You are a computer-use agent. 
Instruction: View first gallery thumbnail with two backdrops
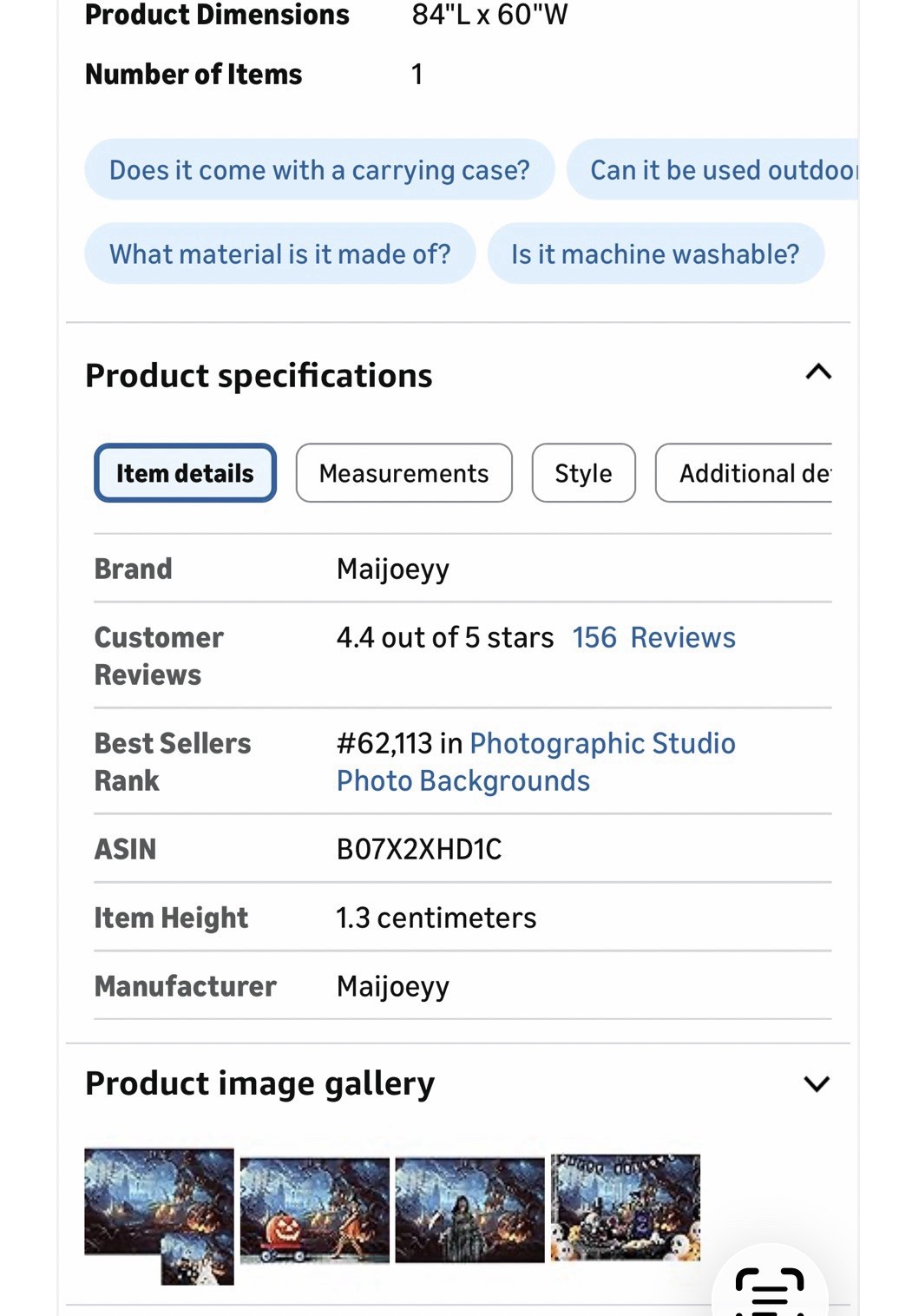point(159,1216)
